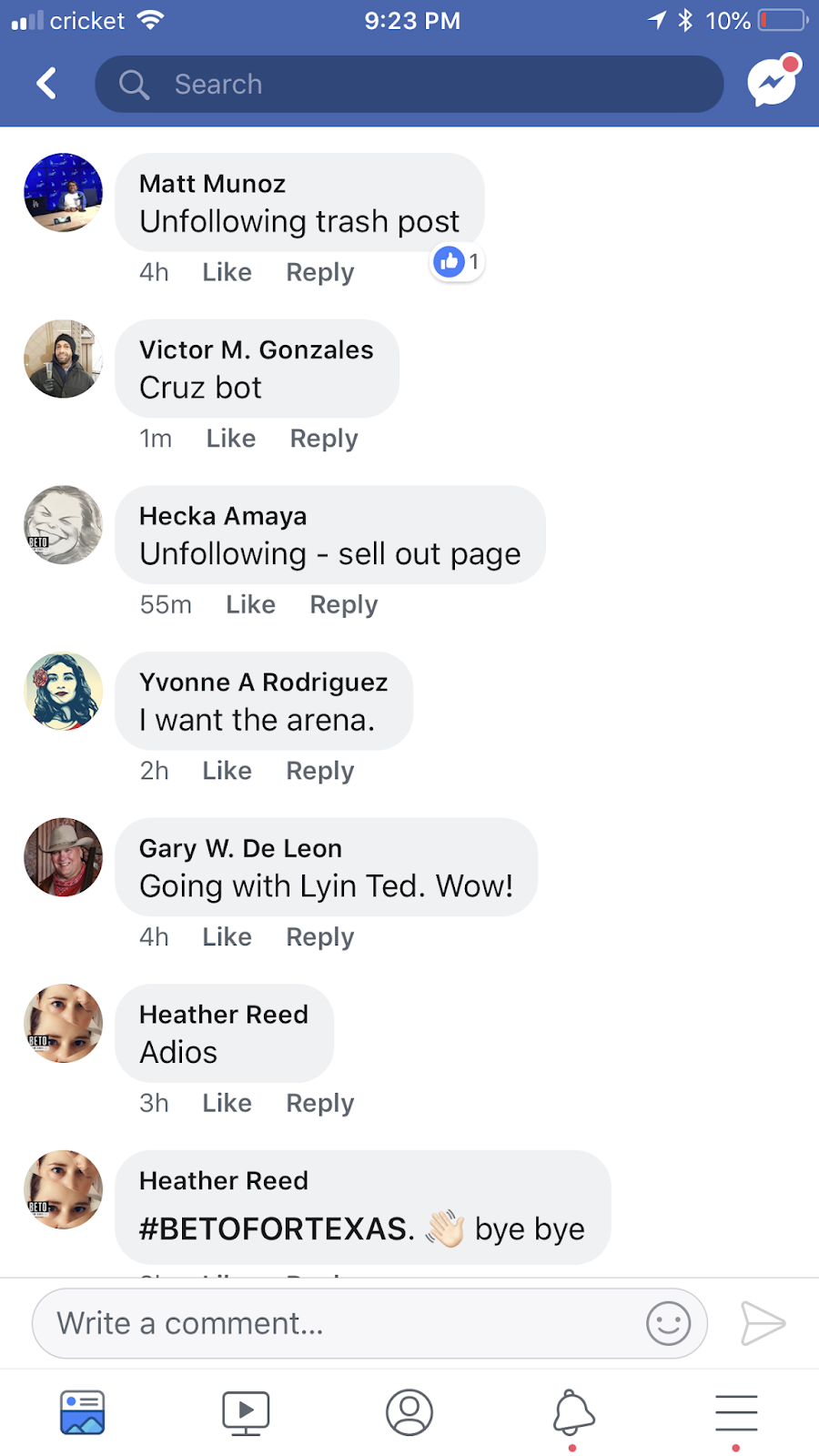
Task: Go to the News Feed tab
Action: (83, 1413)
